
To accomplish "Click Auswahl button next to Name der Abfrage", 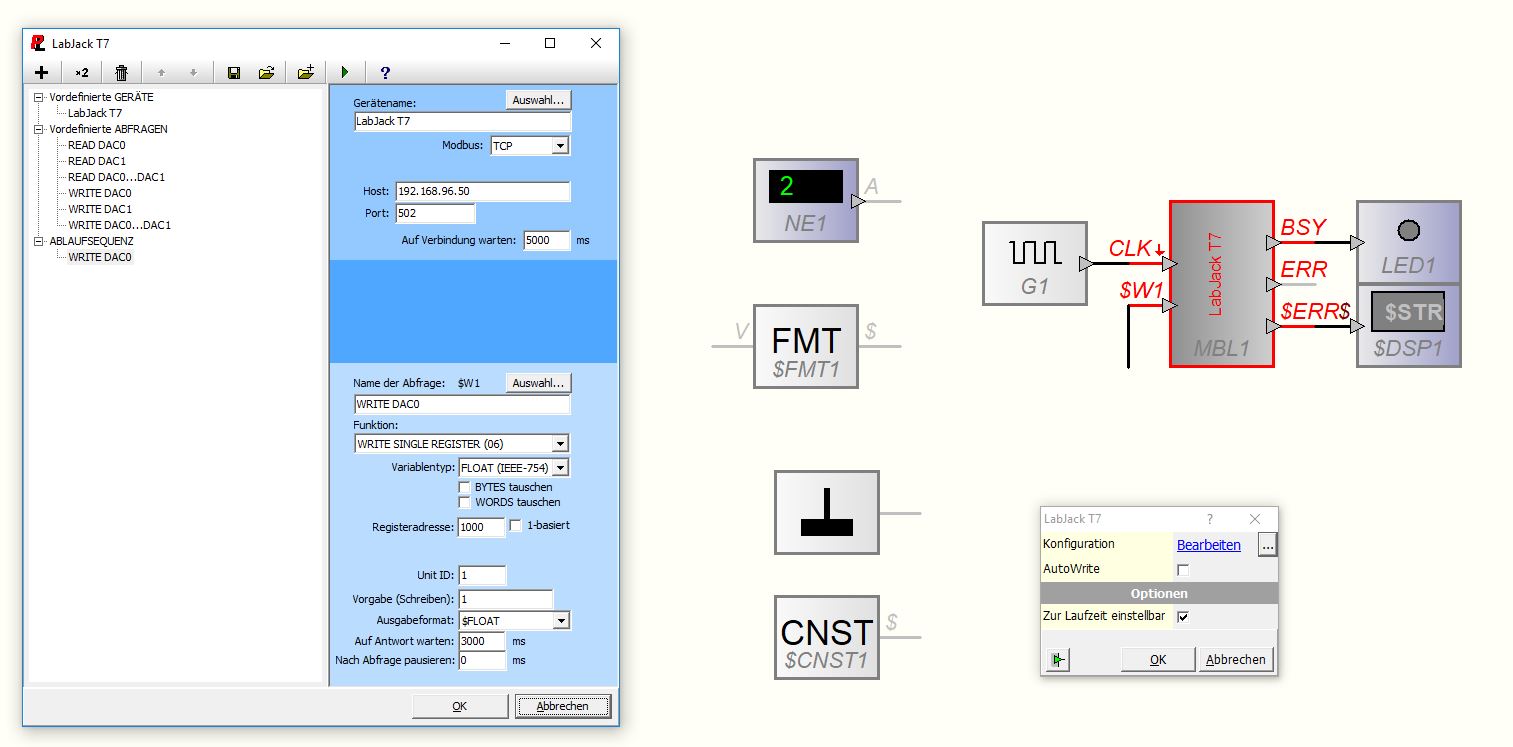I will click(538, 383).
